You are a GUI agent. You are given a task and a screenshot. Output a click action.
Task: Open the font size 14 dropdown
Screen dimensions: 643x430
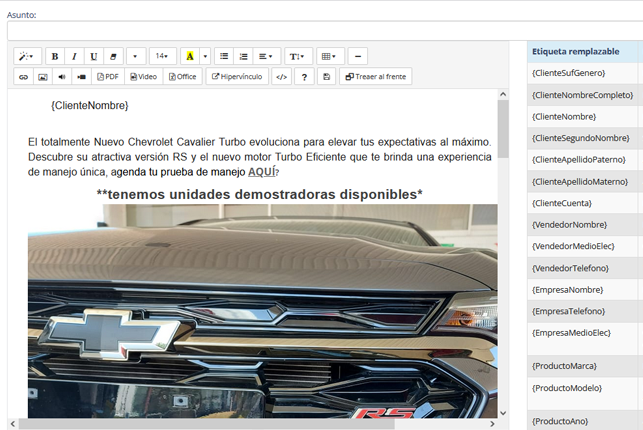pyautogui.click(x=162, y=56)
